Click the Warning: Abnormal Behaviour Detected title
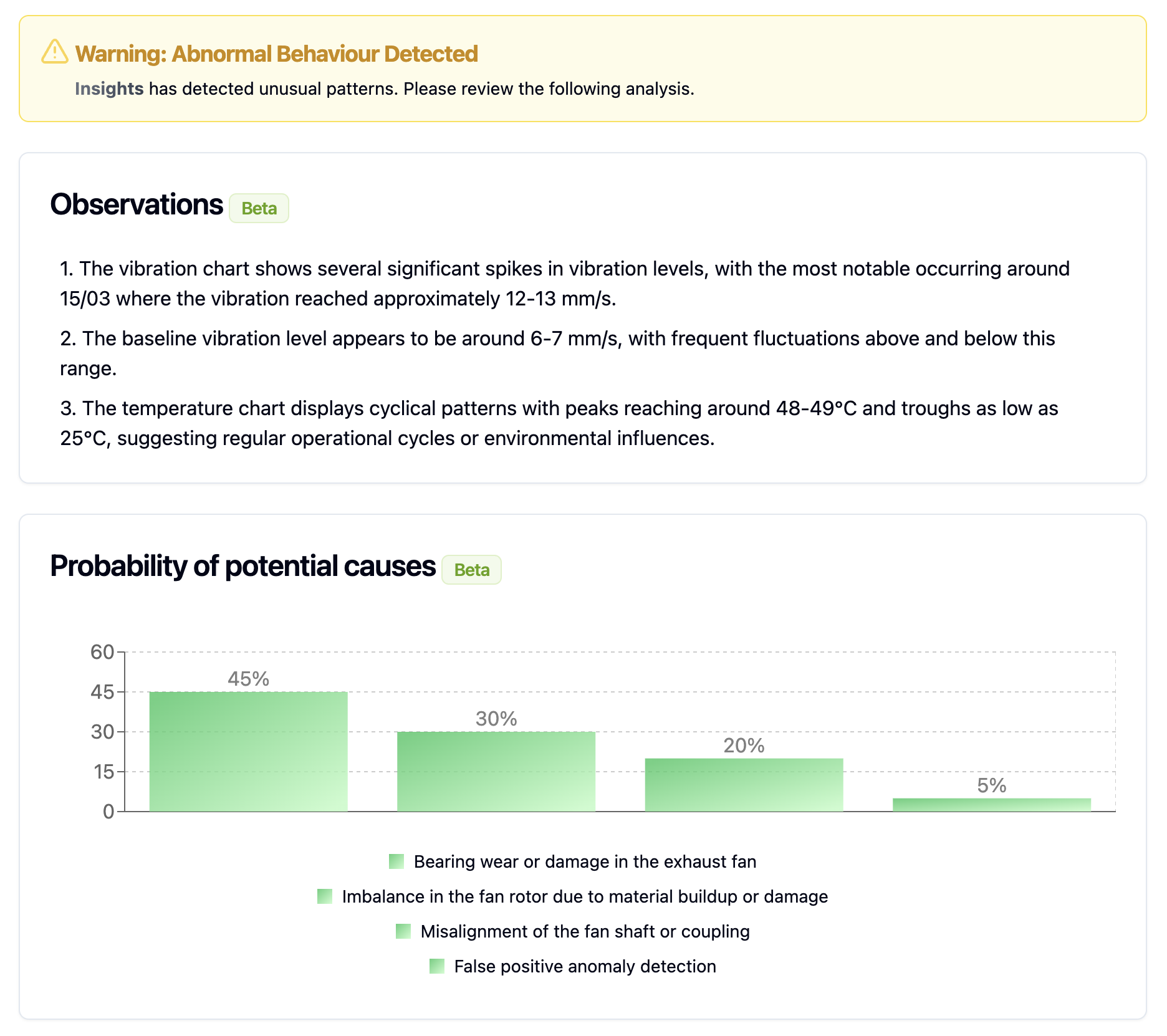Screen dimensions: 1167x1036 point(276,54)
